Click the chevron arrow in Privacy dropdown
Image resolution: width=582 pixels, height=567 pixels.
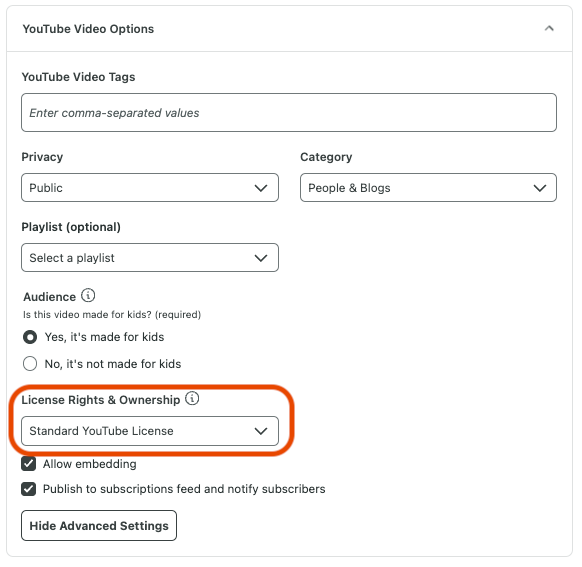tap(261, 188)
